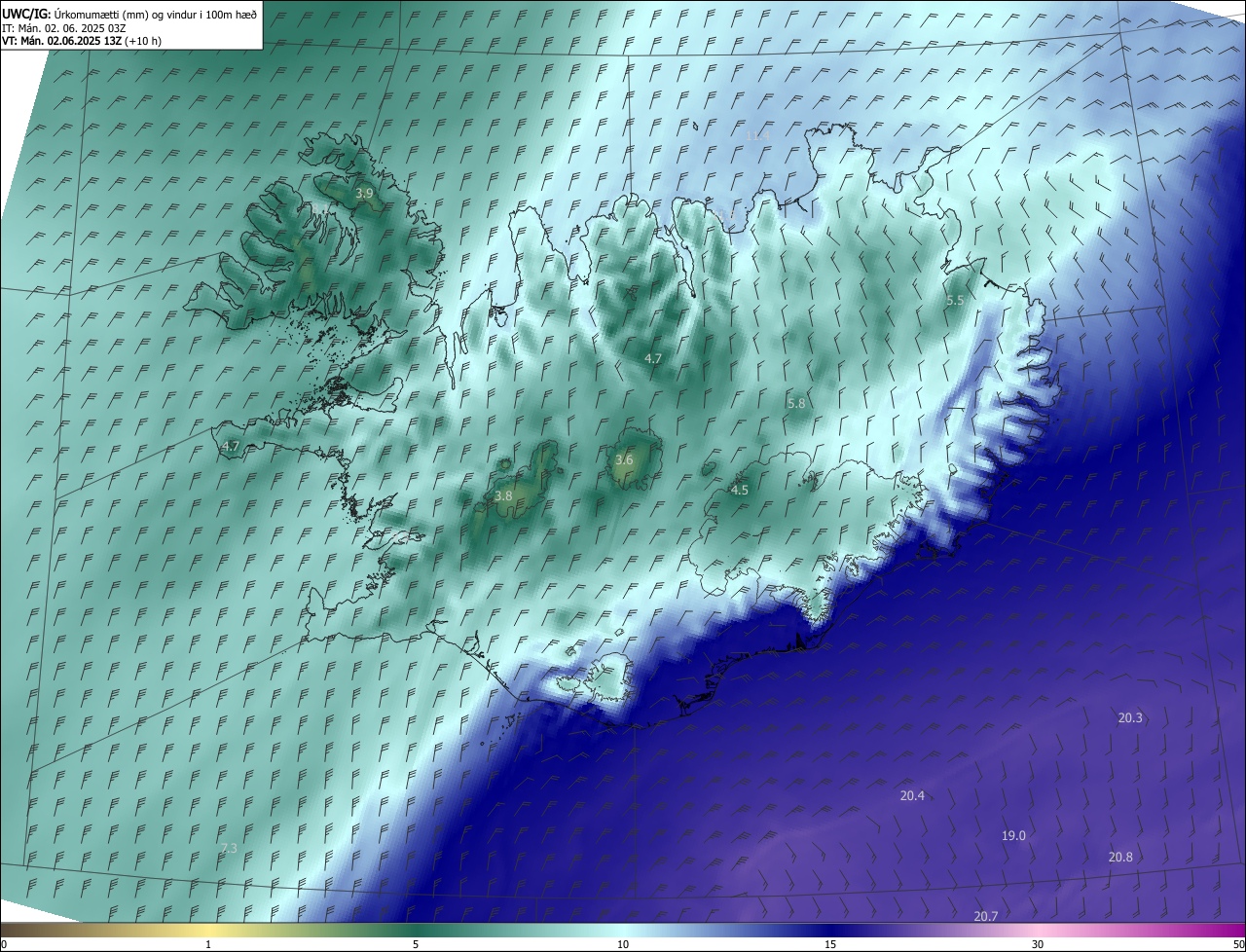This screenshot has width=1246, height=952.
Task: Click the 1 tick on color scale
Action: (x=208, y=944)
